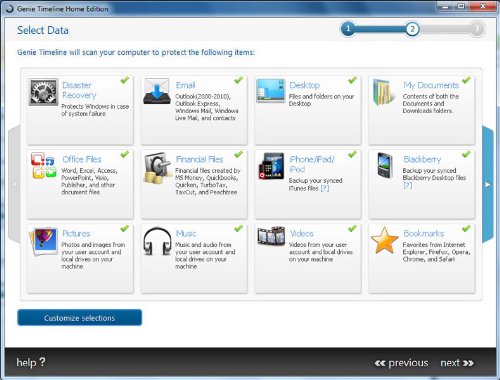This screenshot has height=380, width=500.
Task: Click the Pictures balloon photo icon
Action: point(44,241)
